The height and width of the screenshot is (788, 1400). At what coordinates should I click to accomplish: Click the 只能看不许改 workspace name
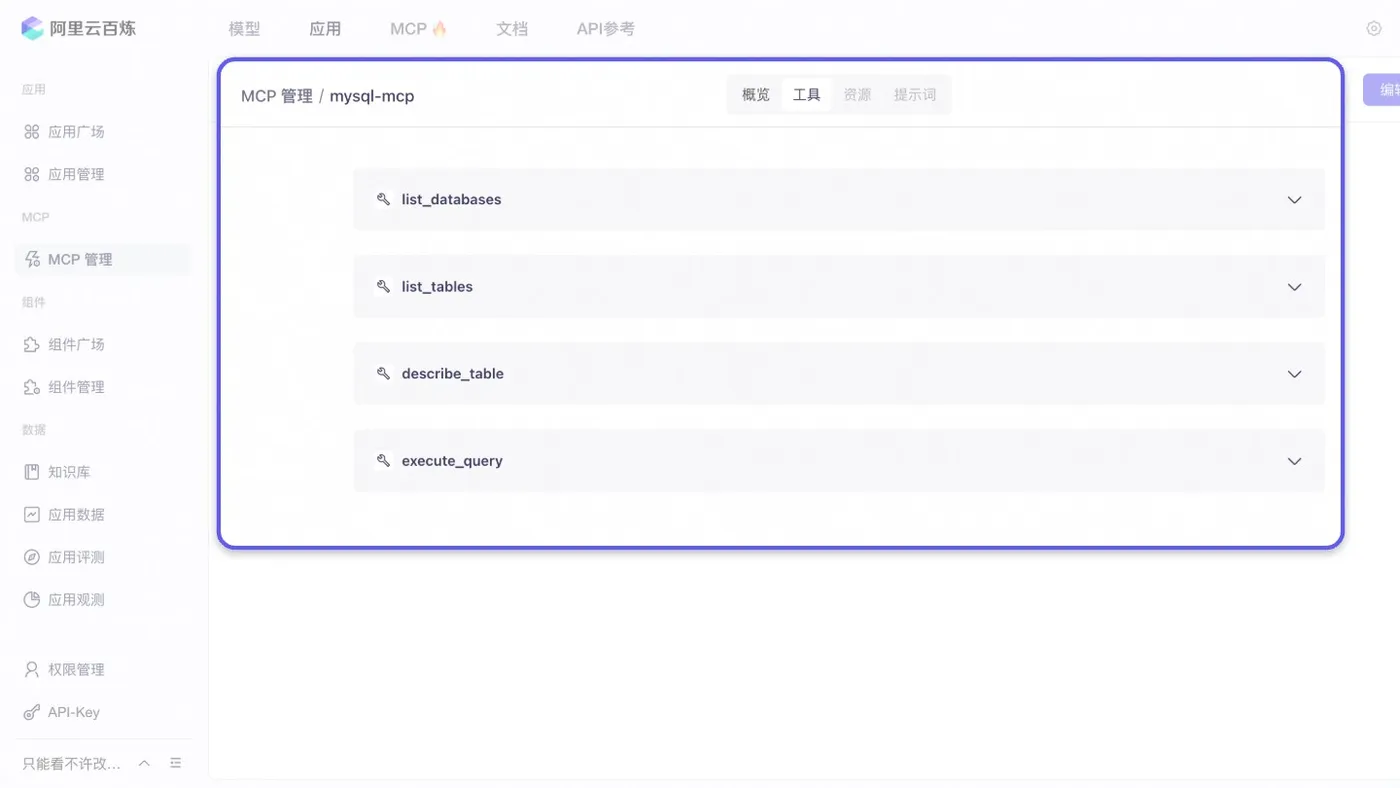71,763
